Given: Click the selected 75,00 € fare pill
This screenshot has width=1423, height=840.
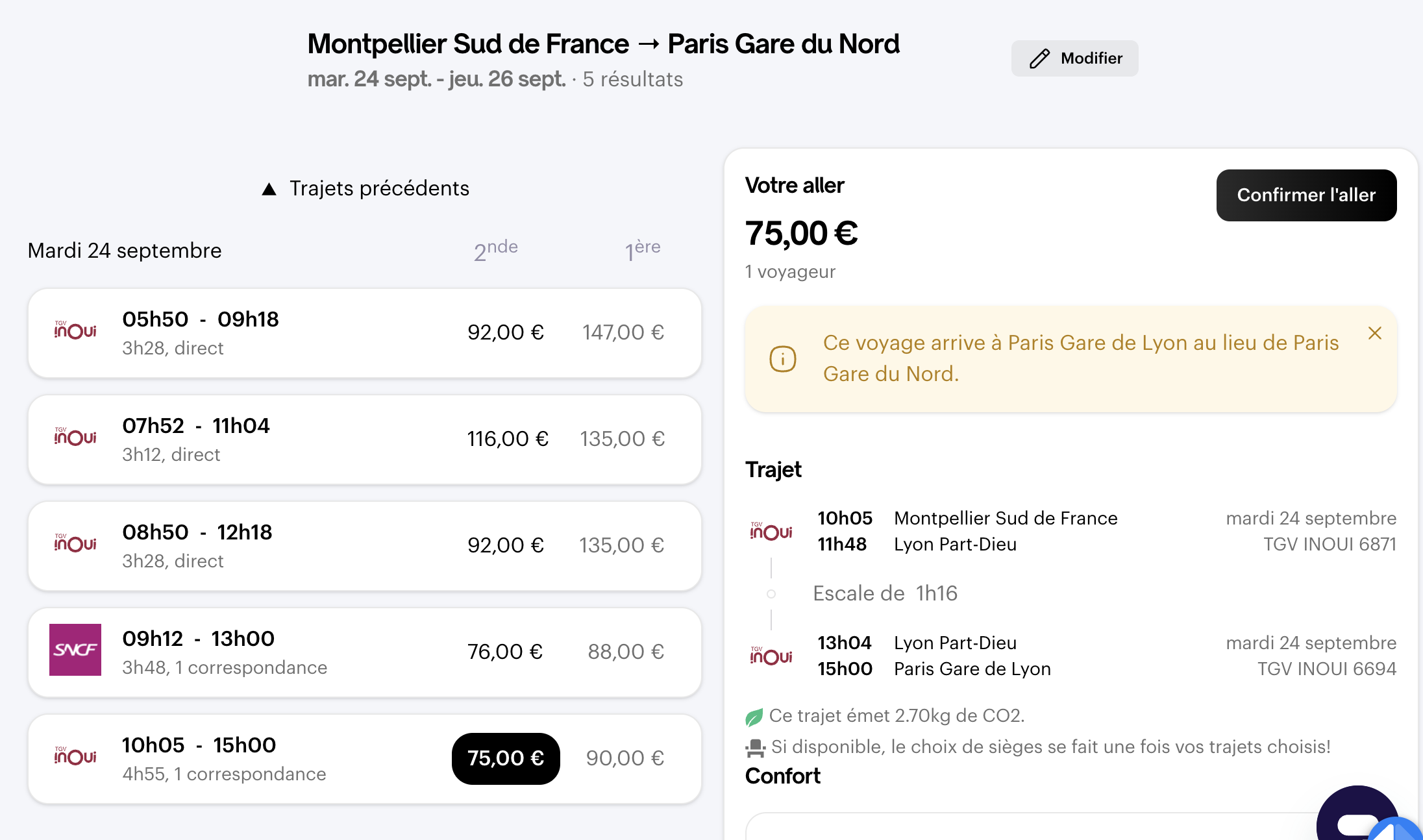Looking at the screenshot, I should point(506,758).
